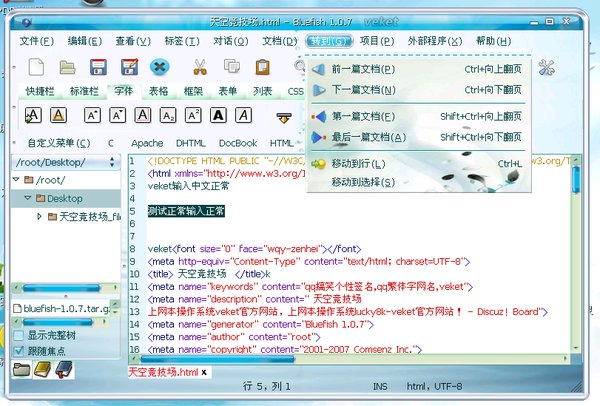Choose 前一篇文档(P) from the menu
The width and height of the screenshot is (600, 406).
418,69
